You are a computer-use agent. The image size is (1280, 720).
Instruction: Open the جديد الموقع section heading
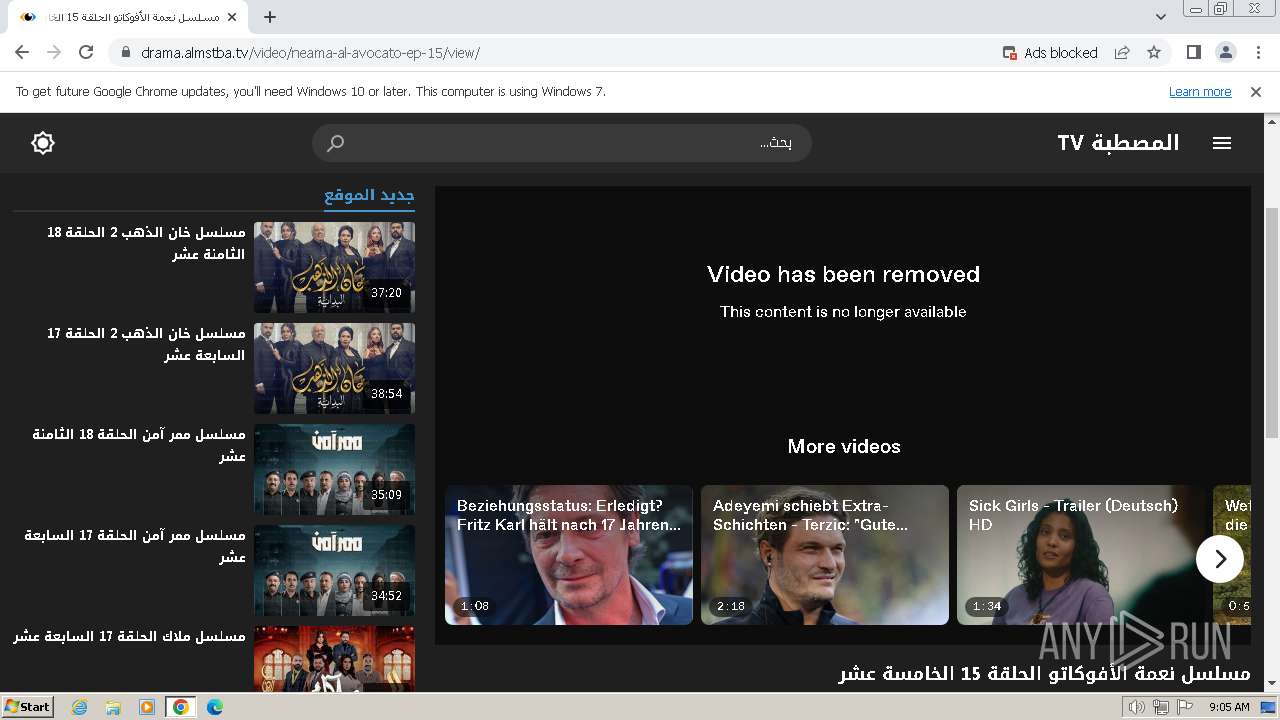point(369,195)
